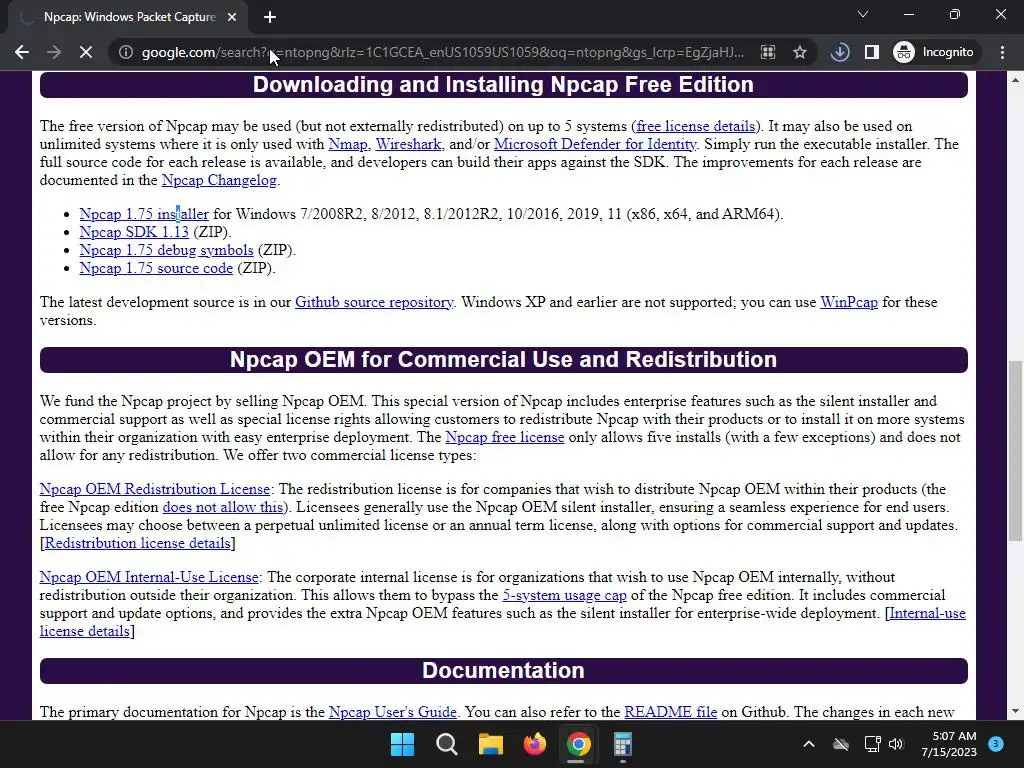This screenshot has height=768, width=1024.
Task: Open the Npcap Changelog link
Action: click(219, 180)
